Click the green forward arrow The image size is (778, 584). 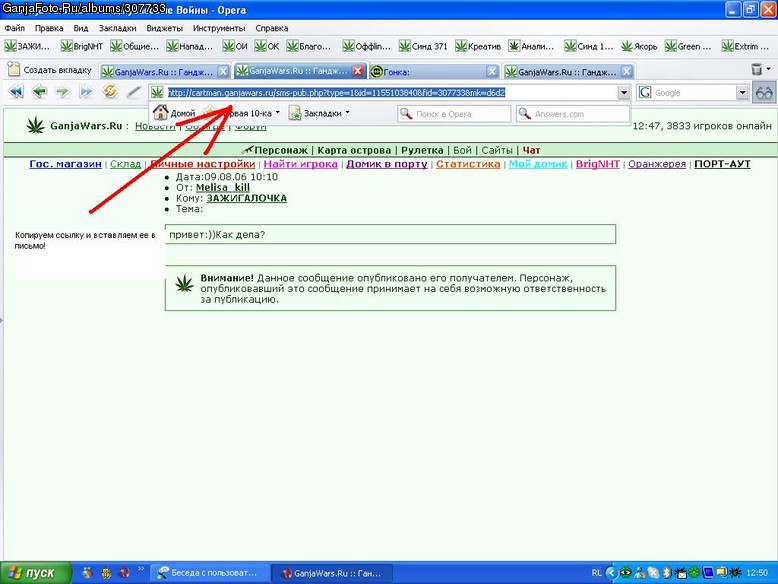coord(62,92)
